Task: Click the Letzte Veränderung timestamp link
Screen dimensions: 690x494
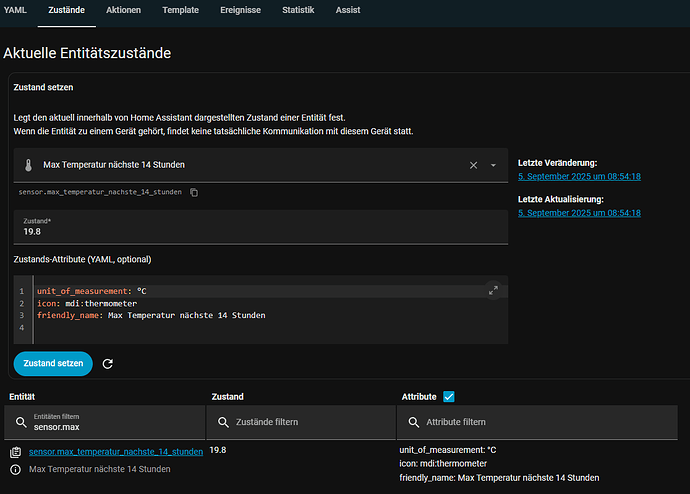Action: [579, 176]
